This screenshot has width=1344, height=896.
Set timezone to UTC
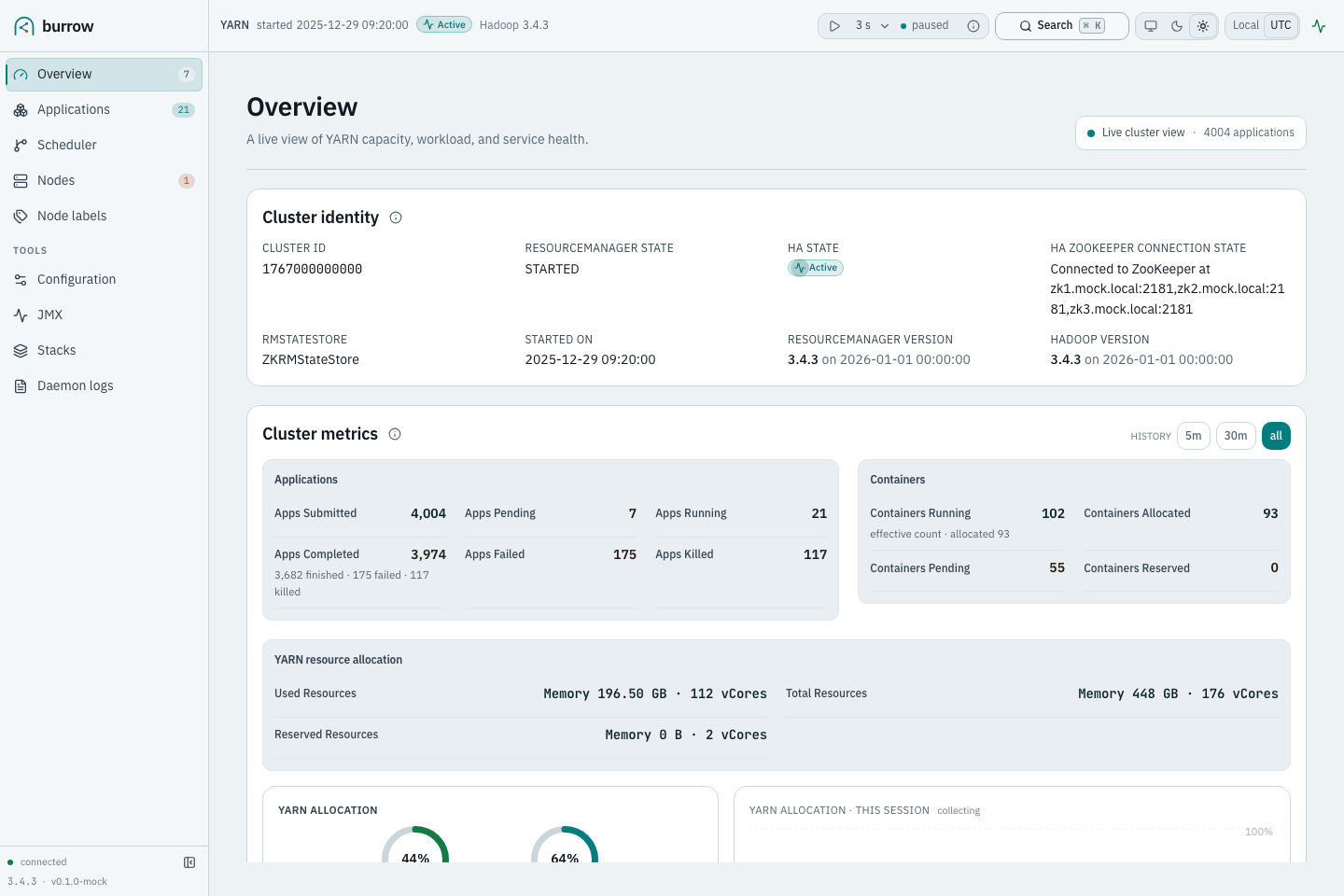click(1281, 26)
